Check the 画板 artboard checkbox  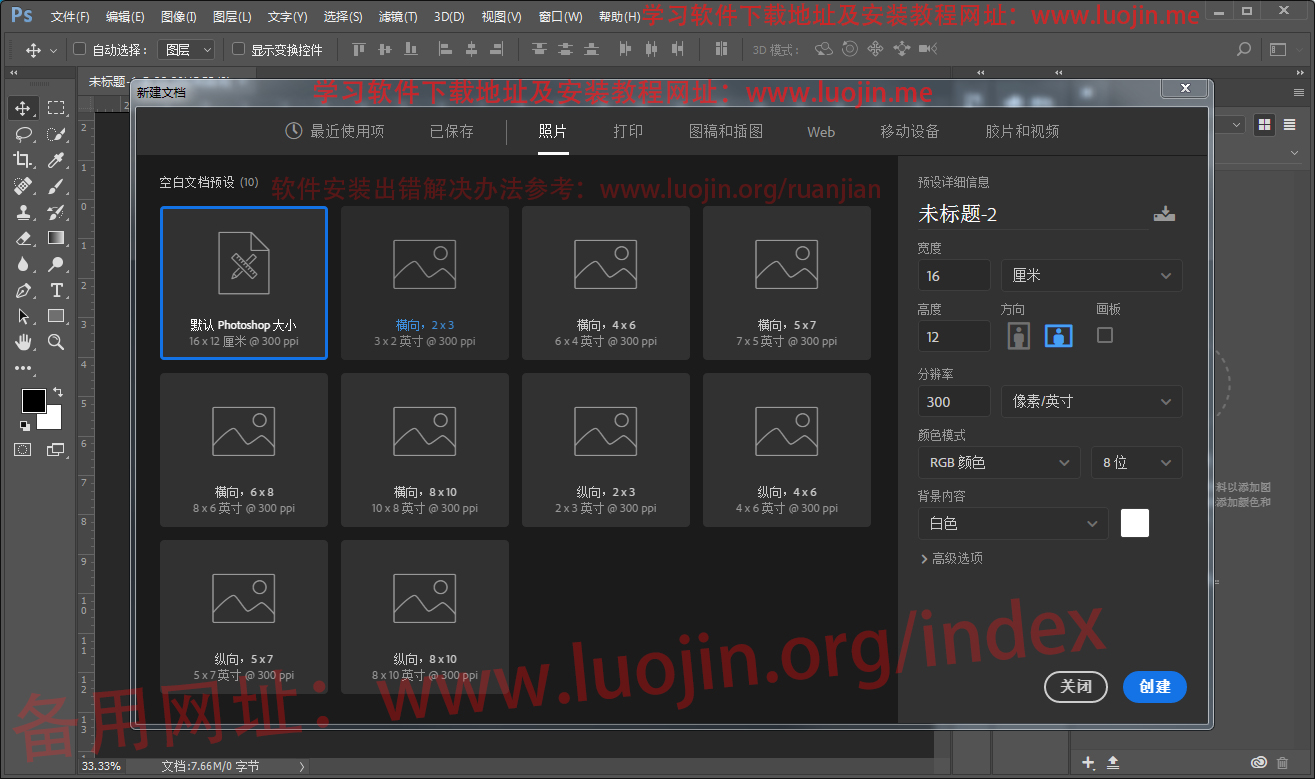1105,335
